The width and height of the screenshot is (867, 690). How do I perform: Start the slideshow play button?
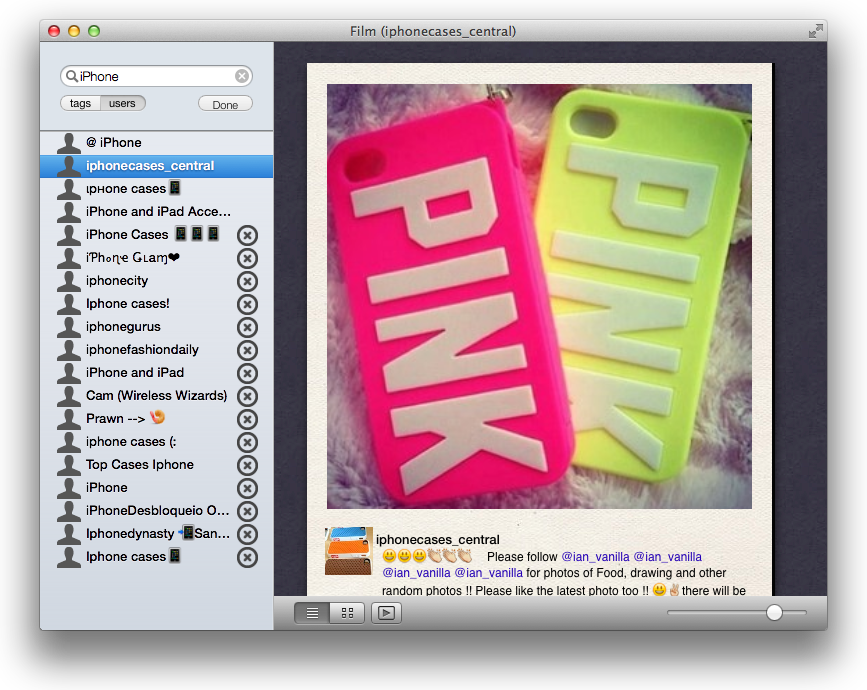(x=386, y=613)
